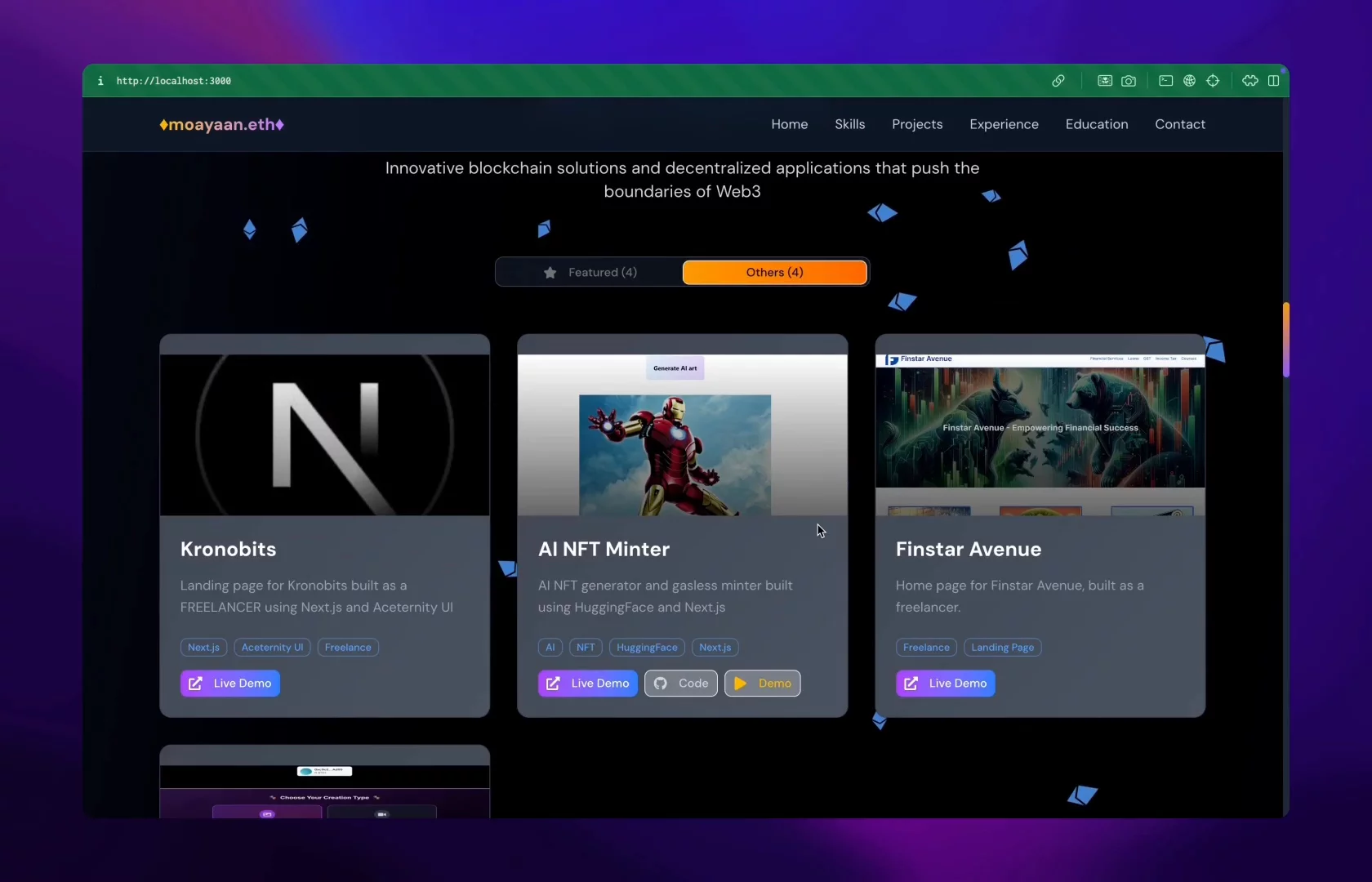Click the GitHub icon on the Code button
Viewport: 1372px width, 882px height.
coord(660,684)
